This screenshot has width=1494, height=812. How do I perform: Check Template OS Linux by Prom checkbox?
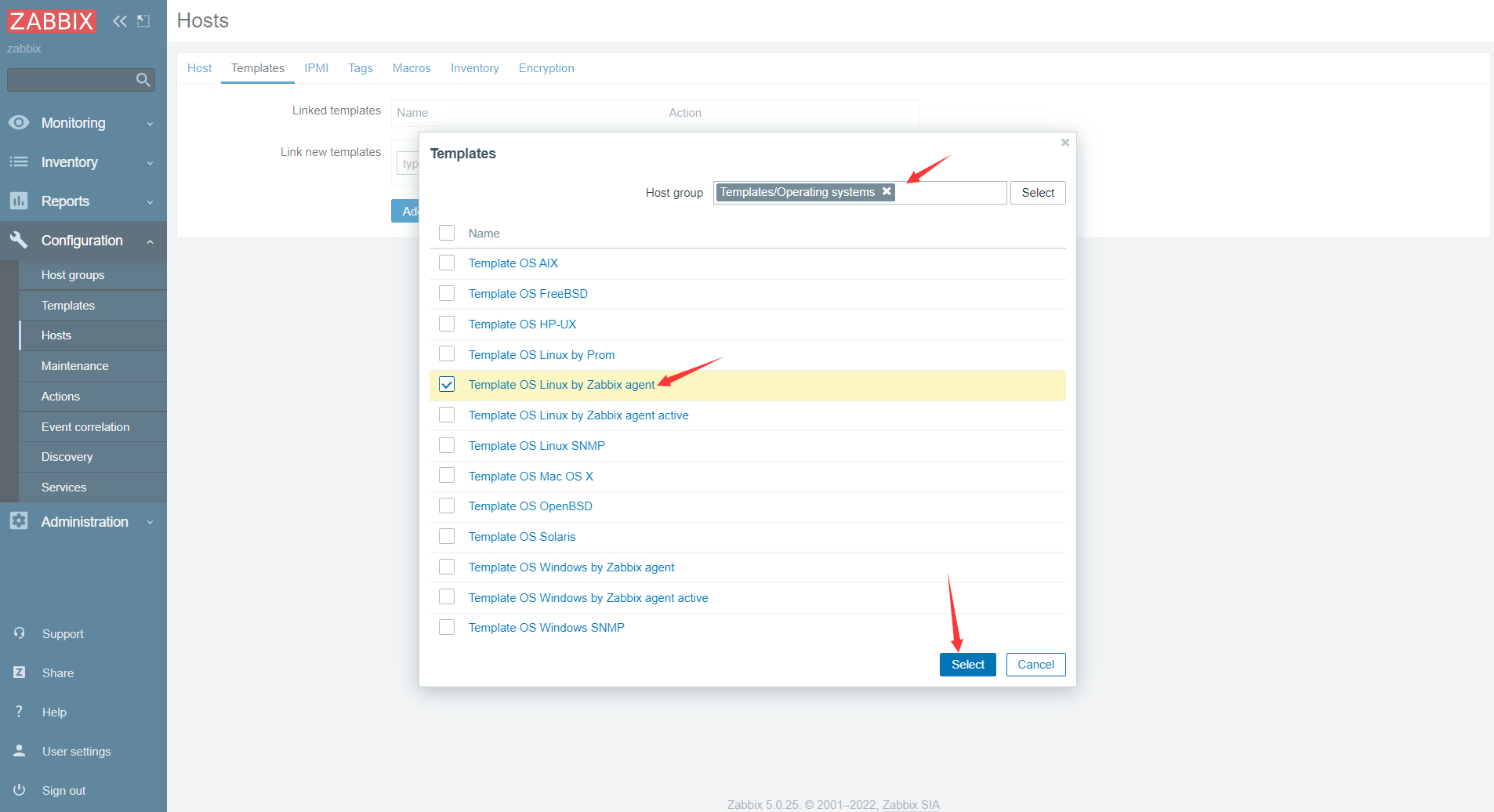pyautogui.click(x=447, y=354)
